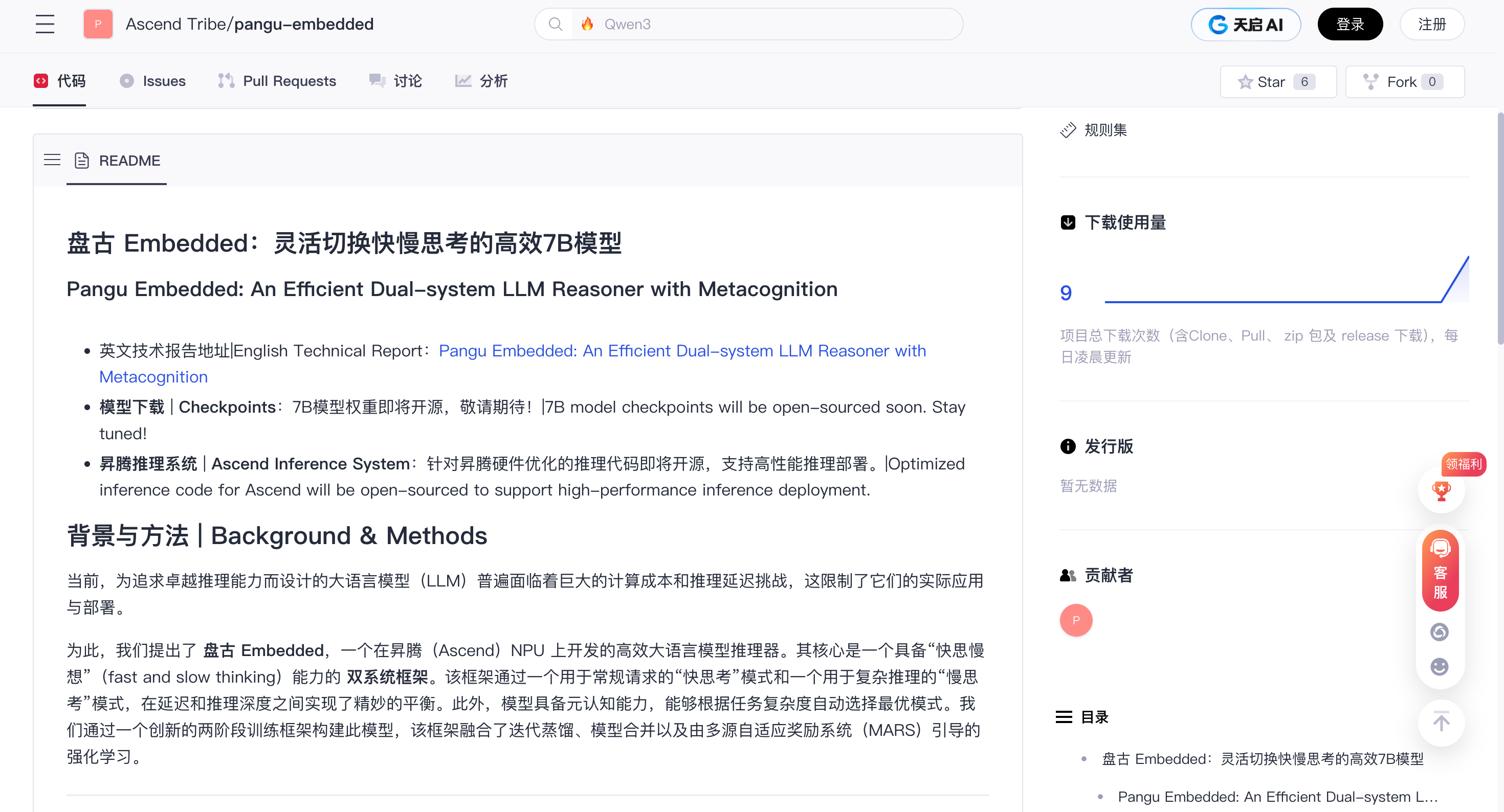Click the back-to-top arrow button
Image resolution: width=1504 pixels, height=812 pixels.
click(x=1441, y=722)
